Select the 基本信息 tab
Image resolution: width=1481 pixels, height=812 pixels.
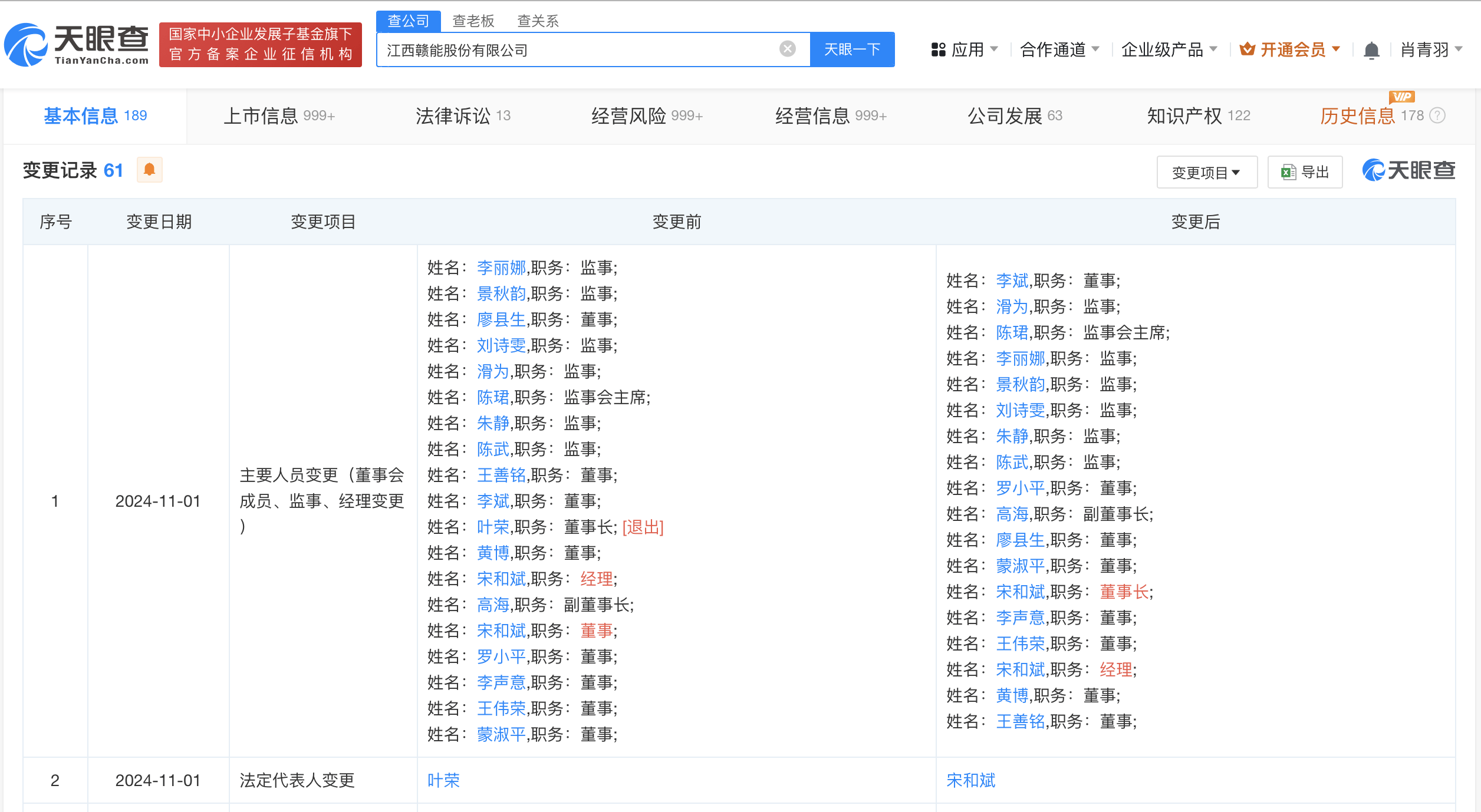[x=95, y=115]
